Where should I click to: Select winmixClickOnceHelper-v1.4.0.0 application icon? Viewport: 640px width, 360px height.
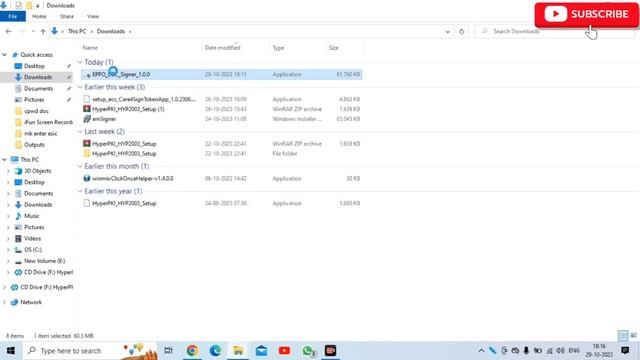tap(87, 178)
